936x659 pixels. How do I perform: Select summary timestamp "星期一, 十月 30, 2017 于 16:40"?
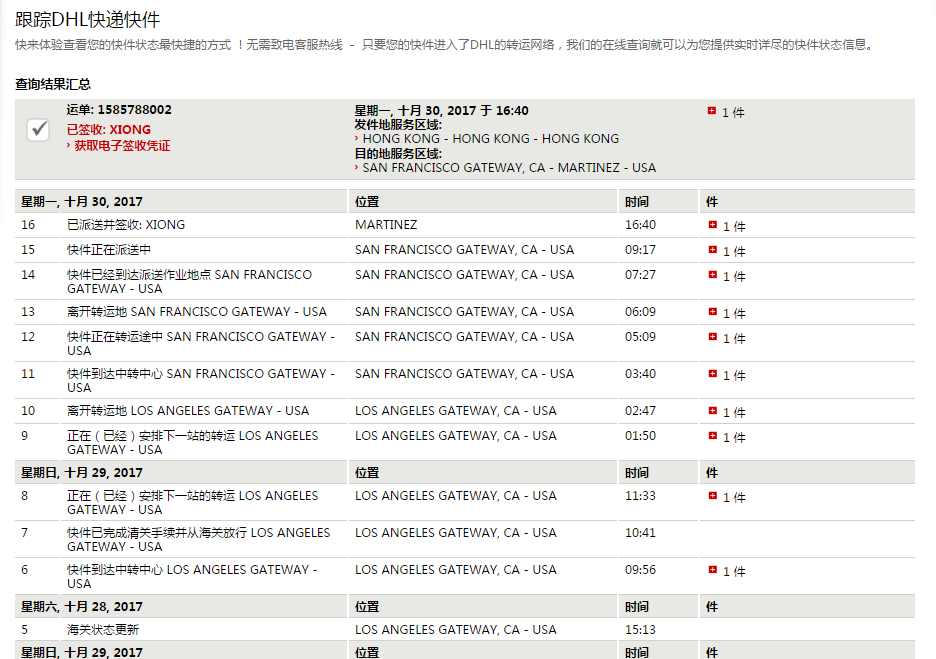(442, 110)
